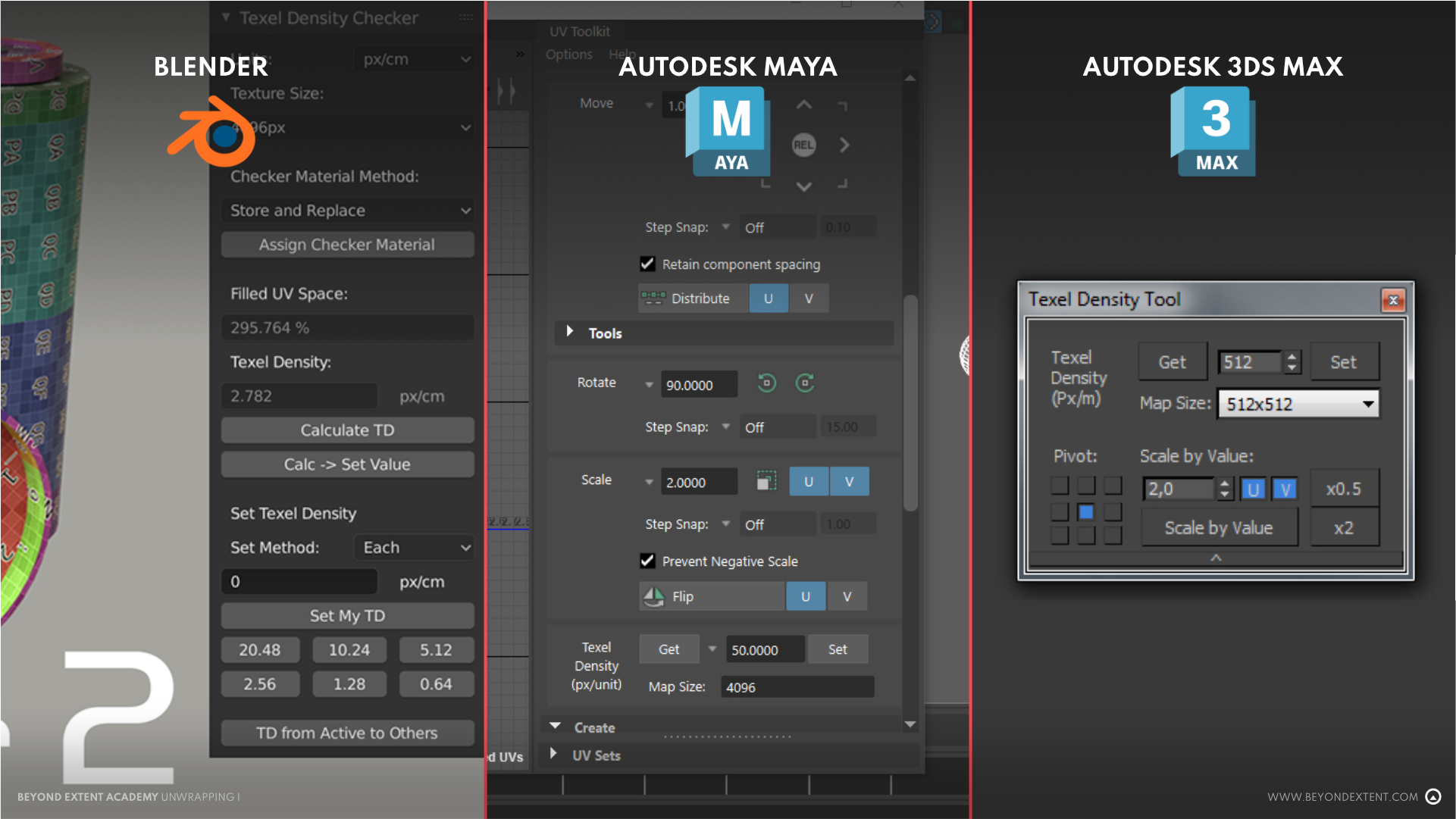Toggle U axis in 3ds Max scale

(1253, 489)
